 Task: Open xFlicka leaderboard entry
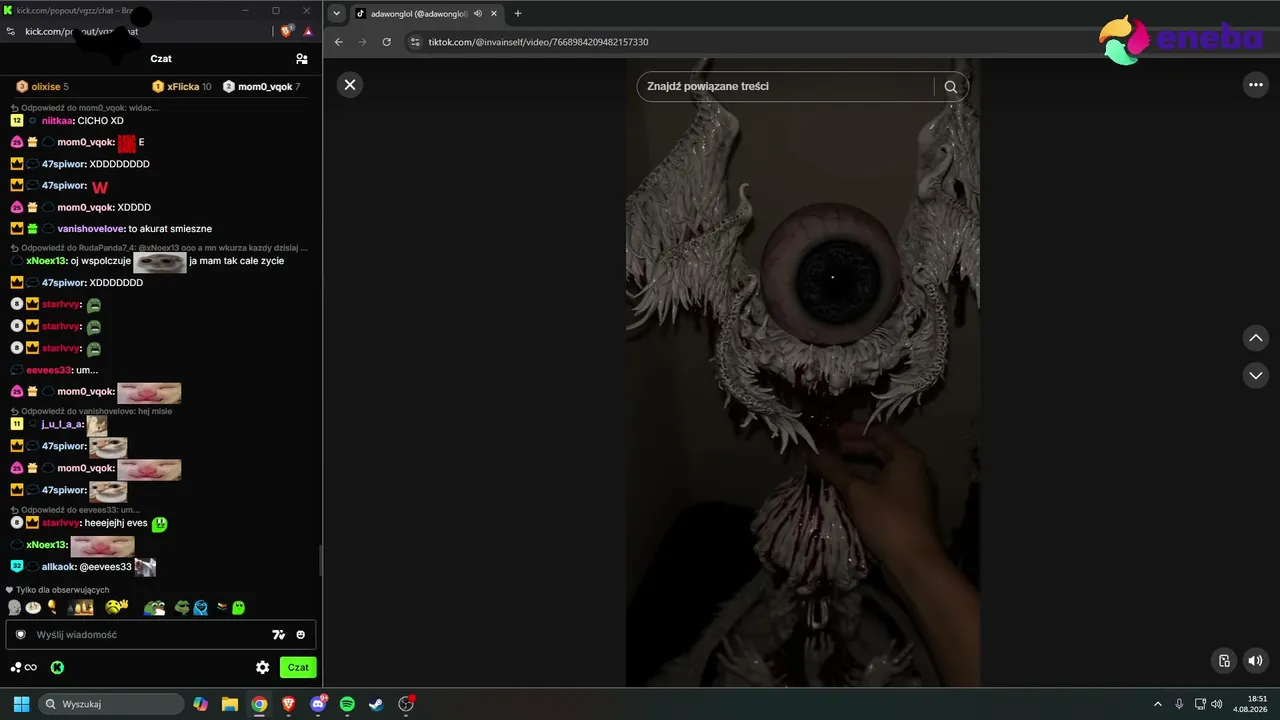(x=182, y=87)
